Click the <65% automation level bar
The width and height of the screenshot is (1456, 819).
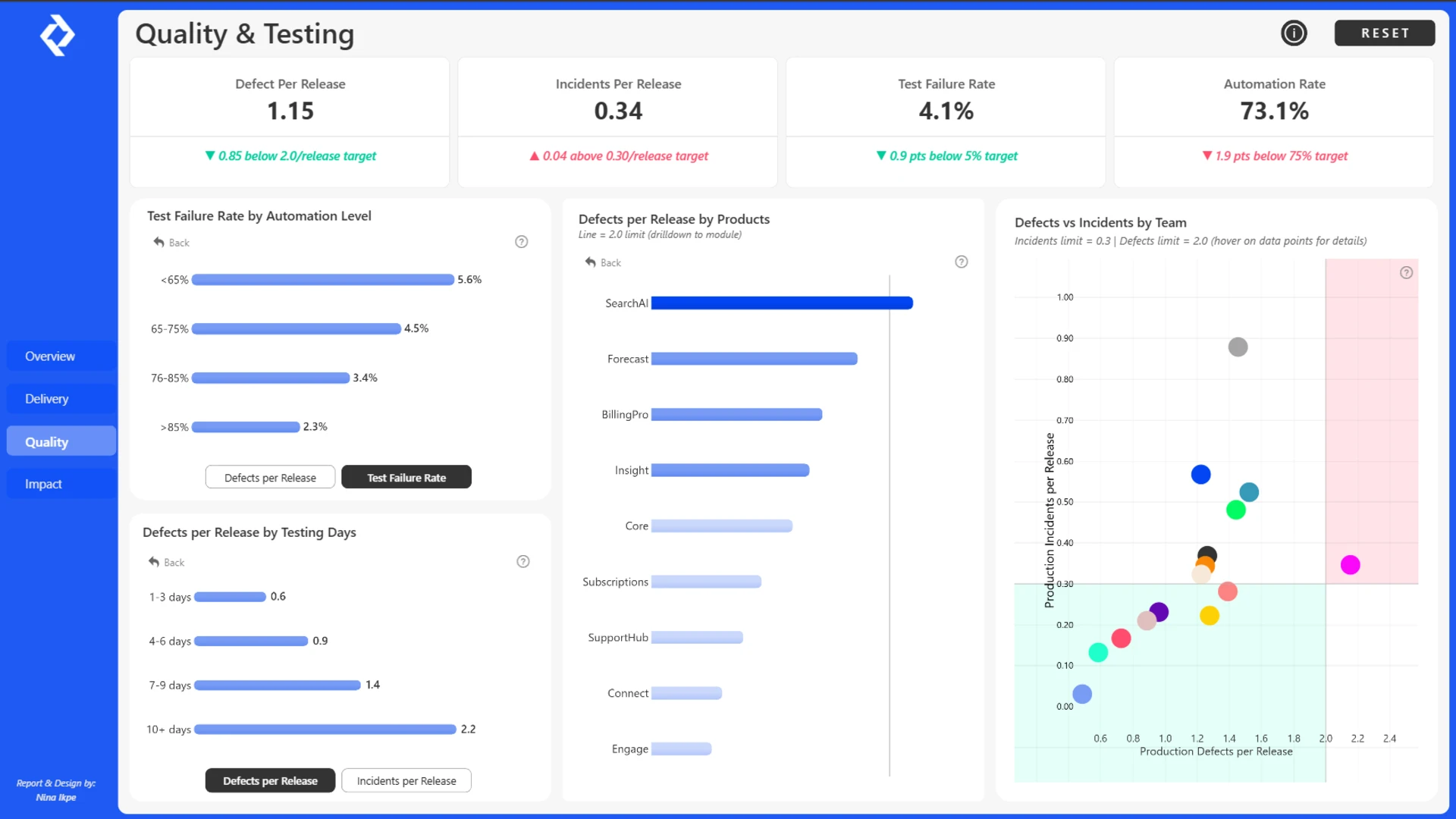(323, 280)
